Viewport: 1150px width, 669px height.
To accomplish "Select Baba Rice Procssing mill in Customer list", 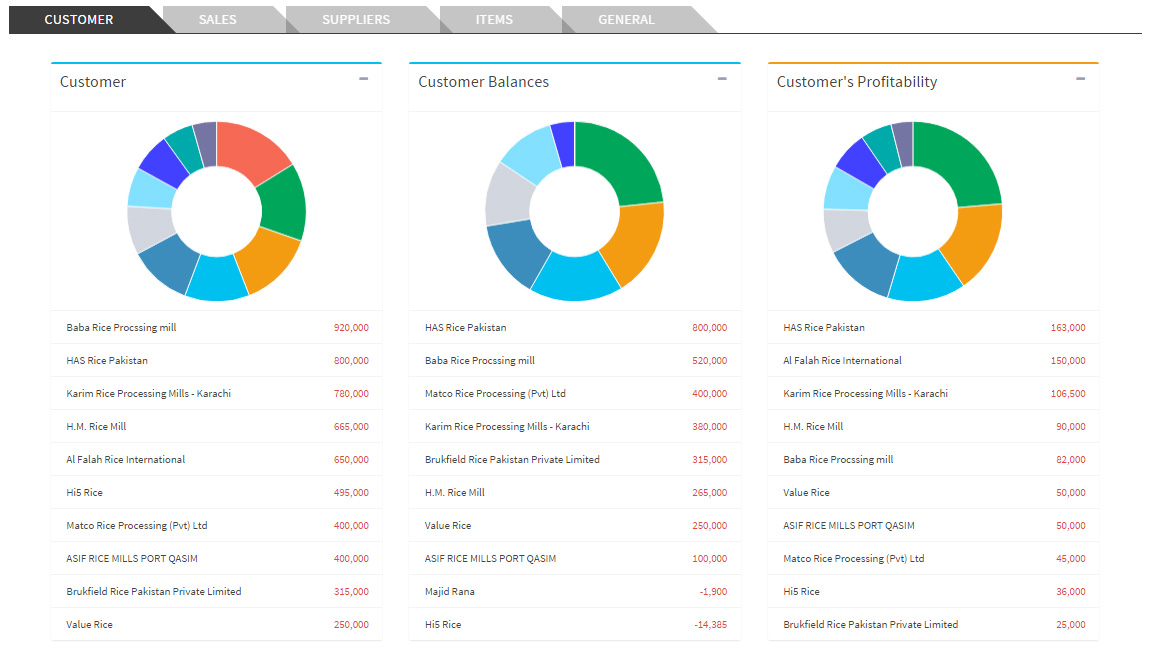I will tap(216, 327).
